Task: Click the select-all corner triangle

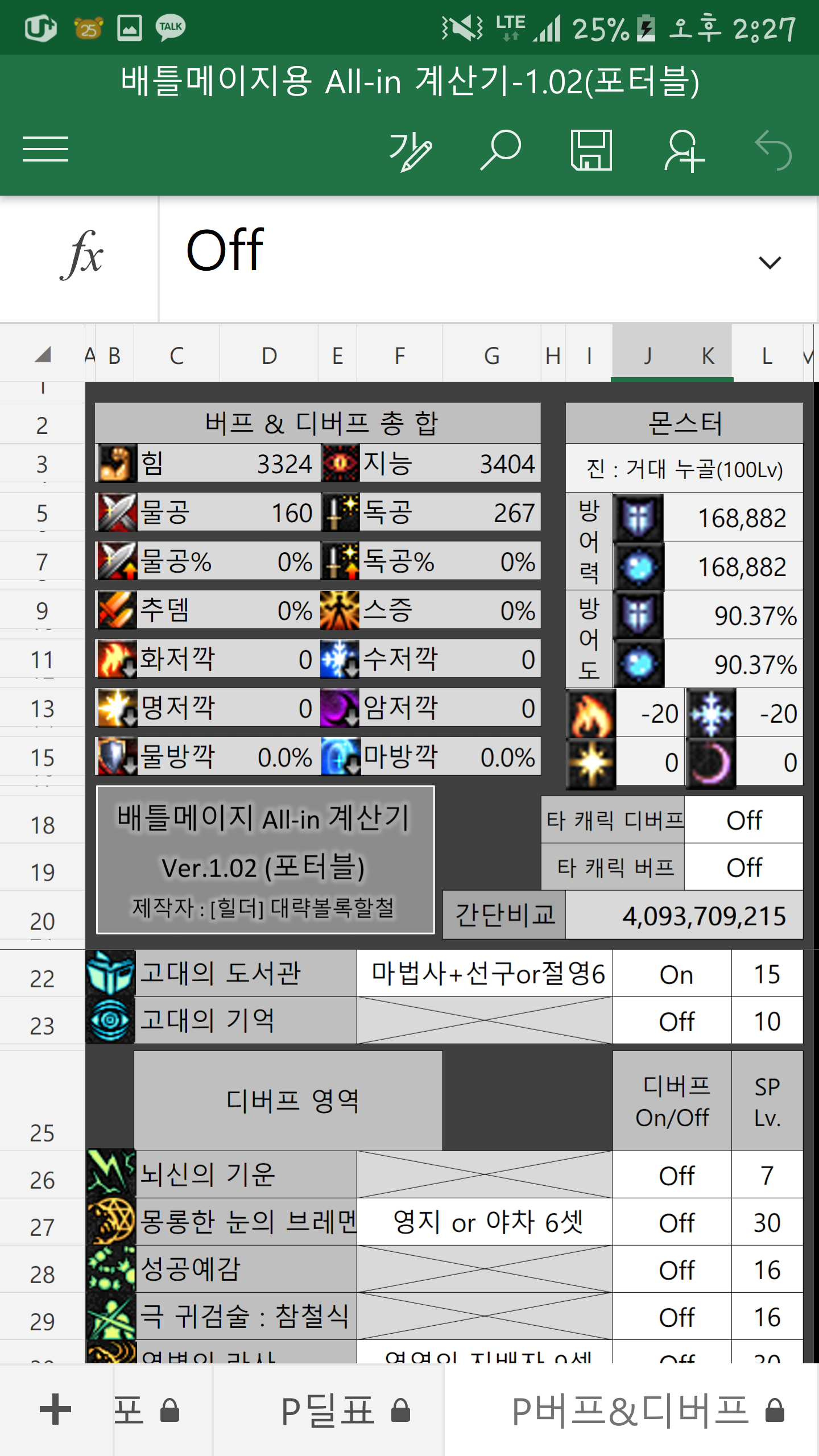Action: pyautogui.click(x=43, y=355)
